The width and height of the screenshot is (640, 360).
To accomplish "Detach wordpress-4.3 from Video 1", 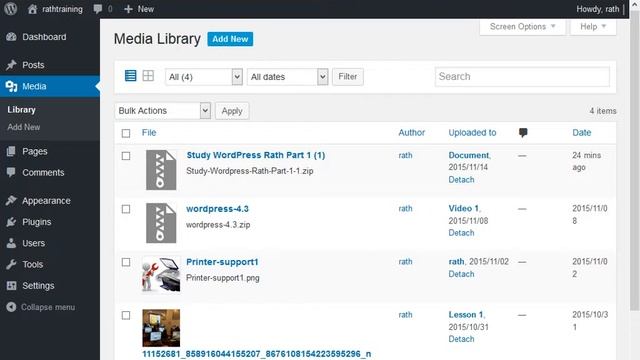I will 461,233.
